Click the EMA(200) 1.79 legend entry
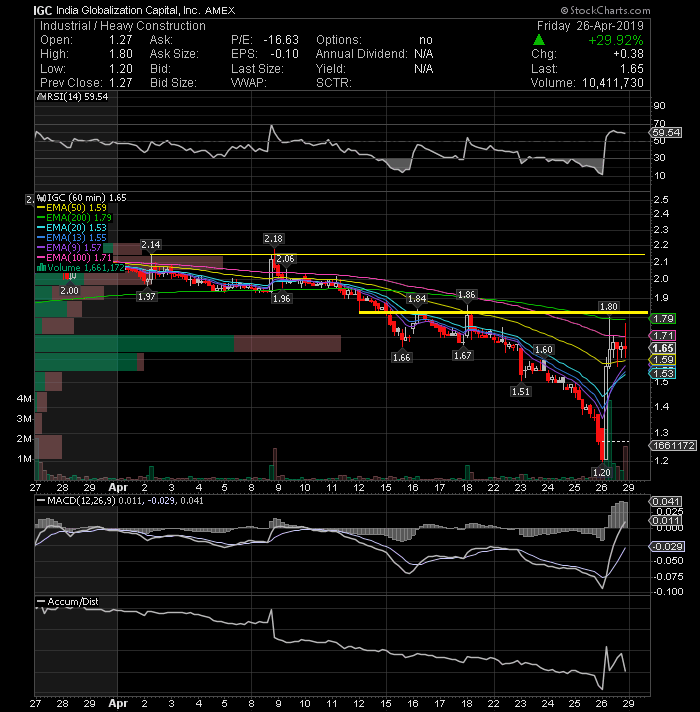The height and width of the screenshot is (712, 700). click(x=75, y=218)
